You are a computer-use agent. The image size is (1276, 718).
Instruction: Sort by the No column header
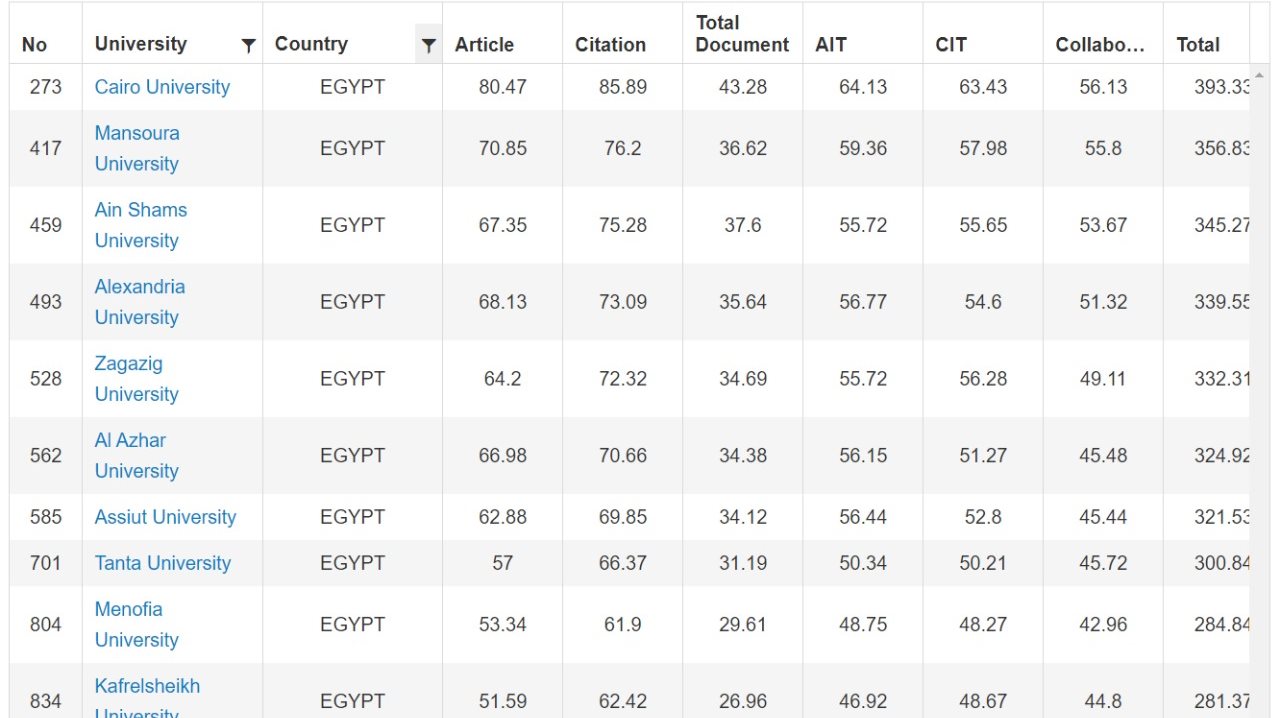[34, 45]
